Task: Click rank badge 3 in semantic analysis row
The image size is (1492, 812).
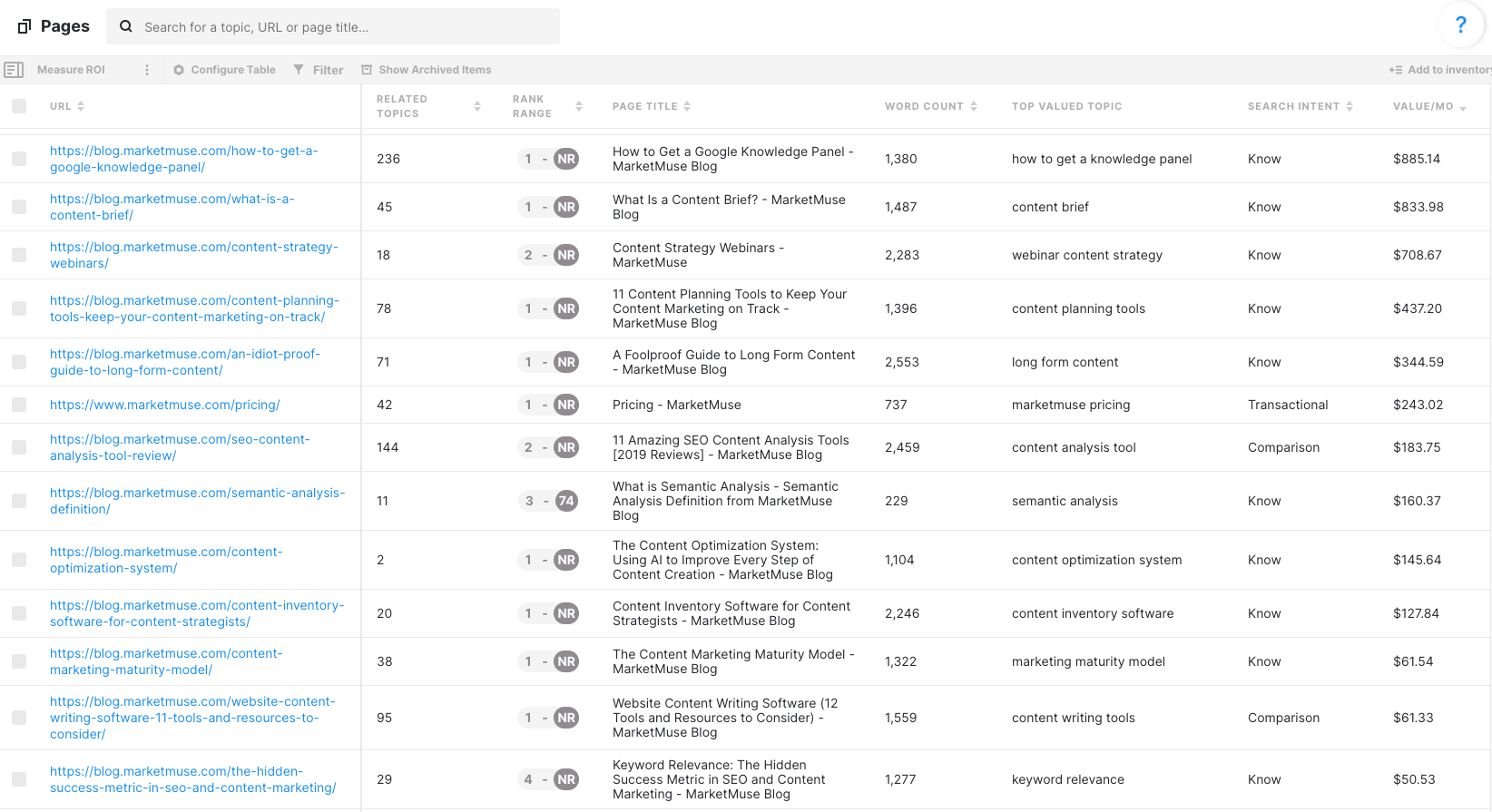Action: pyautogui.click(x=529, y=501)
